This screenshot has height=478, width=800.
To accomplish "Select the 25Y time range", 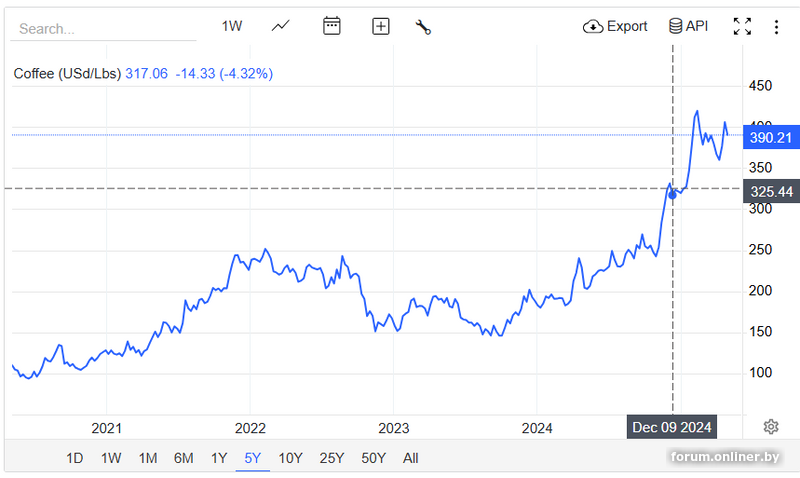I will [x=332, y=458].
